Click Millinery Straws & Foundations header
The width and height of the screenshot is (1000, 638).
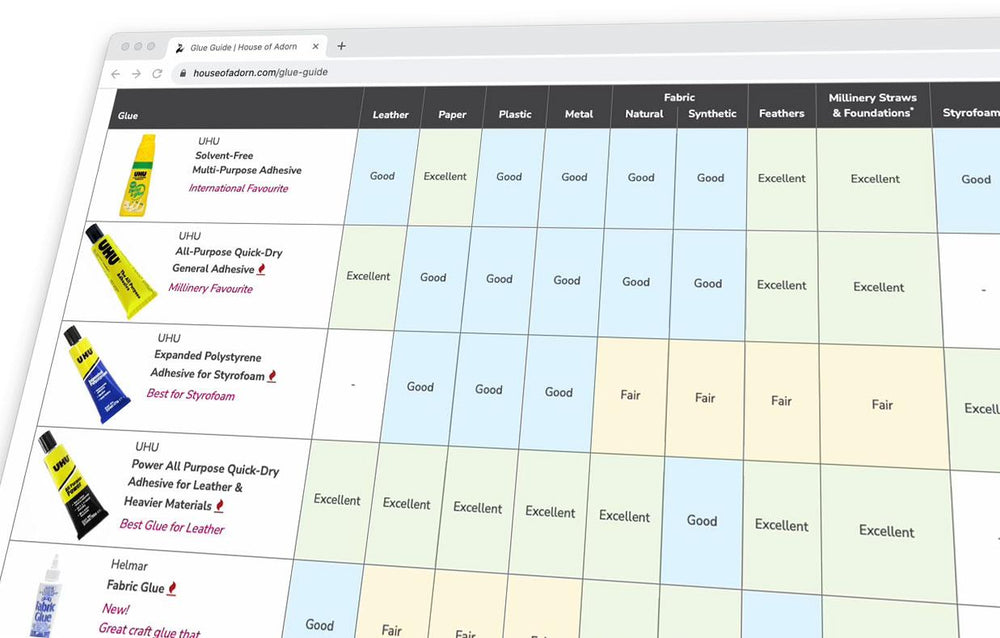tap(872, 105)
